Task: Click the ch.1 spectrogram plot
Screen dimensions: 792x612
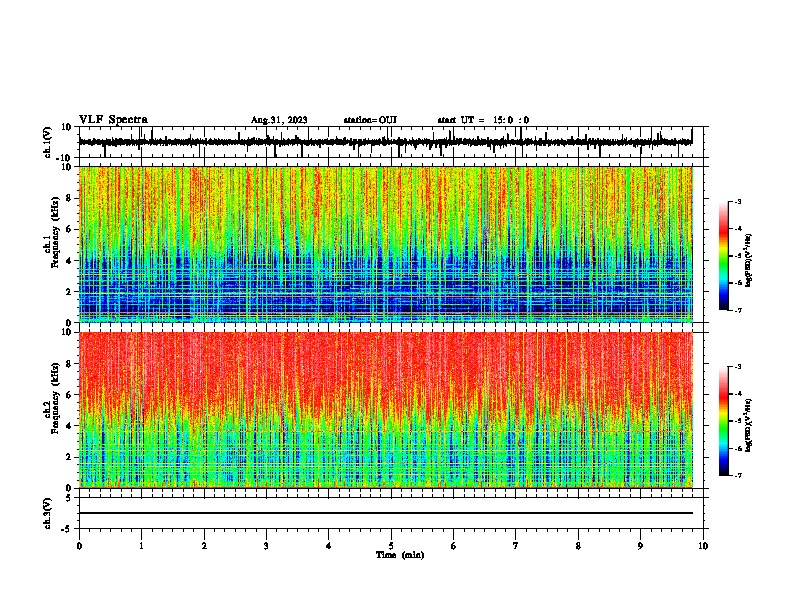Action: pos(386,244)
